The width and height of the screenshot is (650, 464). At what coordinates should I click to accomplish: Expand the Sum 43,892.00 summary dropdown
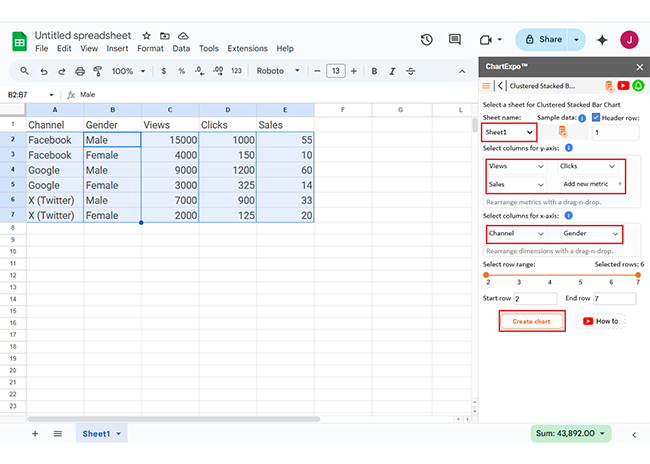coord(571,433)
